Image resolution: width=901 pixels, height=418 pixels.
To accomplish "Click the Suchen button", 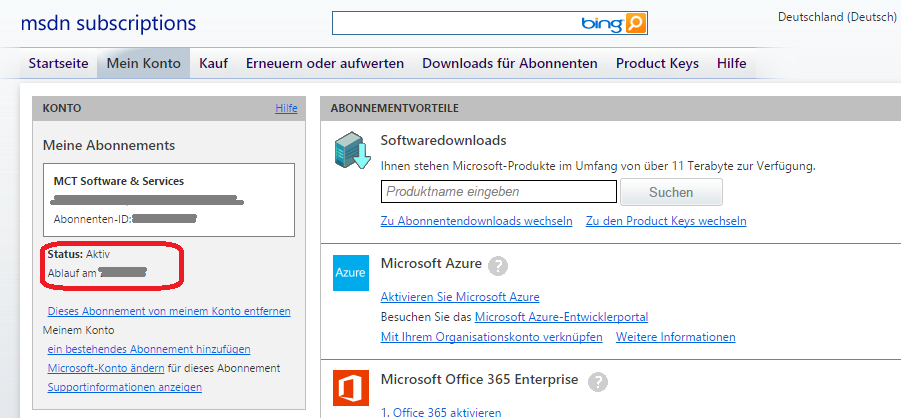I will (671, 192).
